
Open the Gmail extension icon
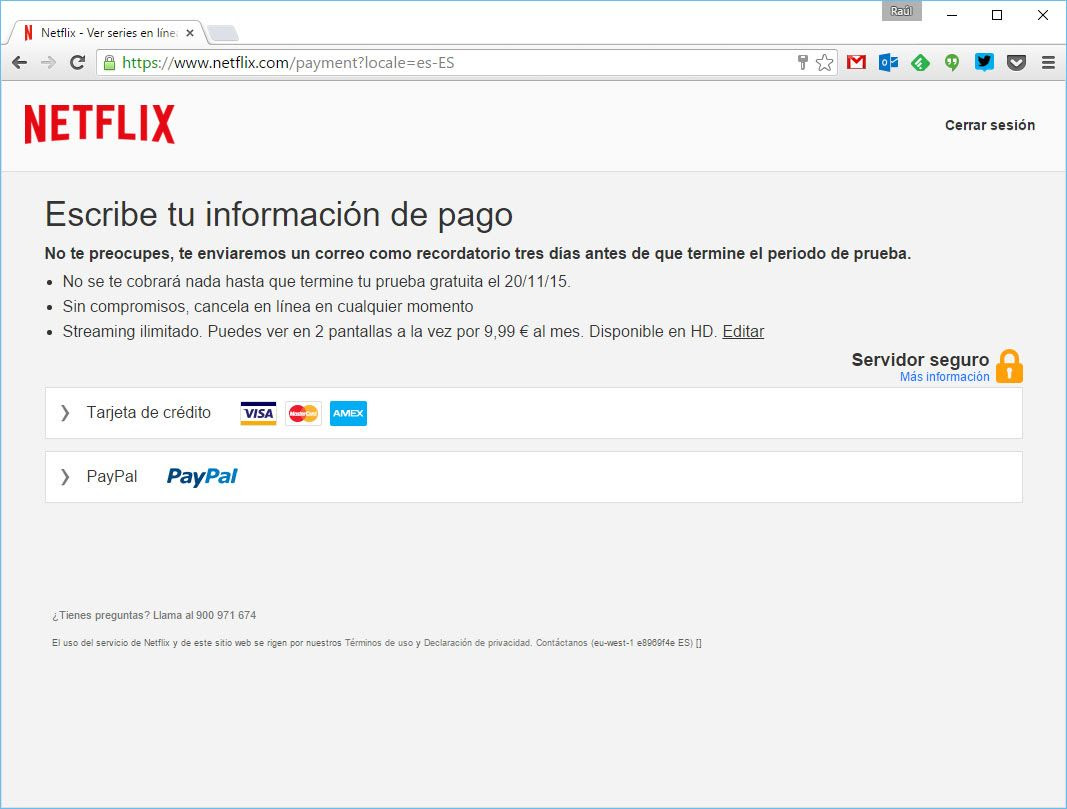856,63
